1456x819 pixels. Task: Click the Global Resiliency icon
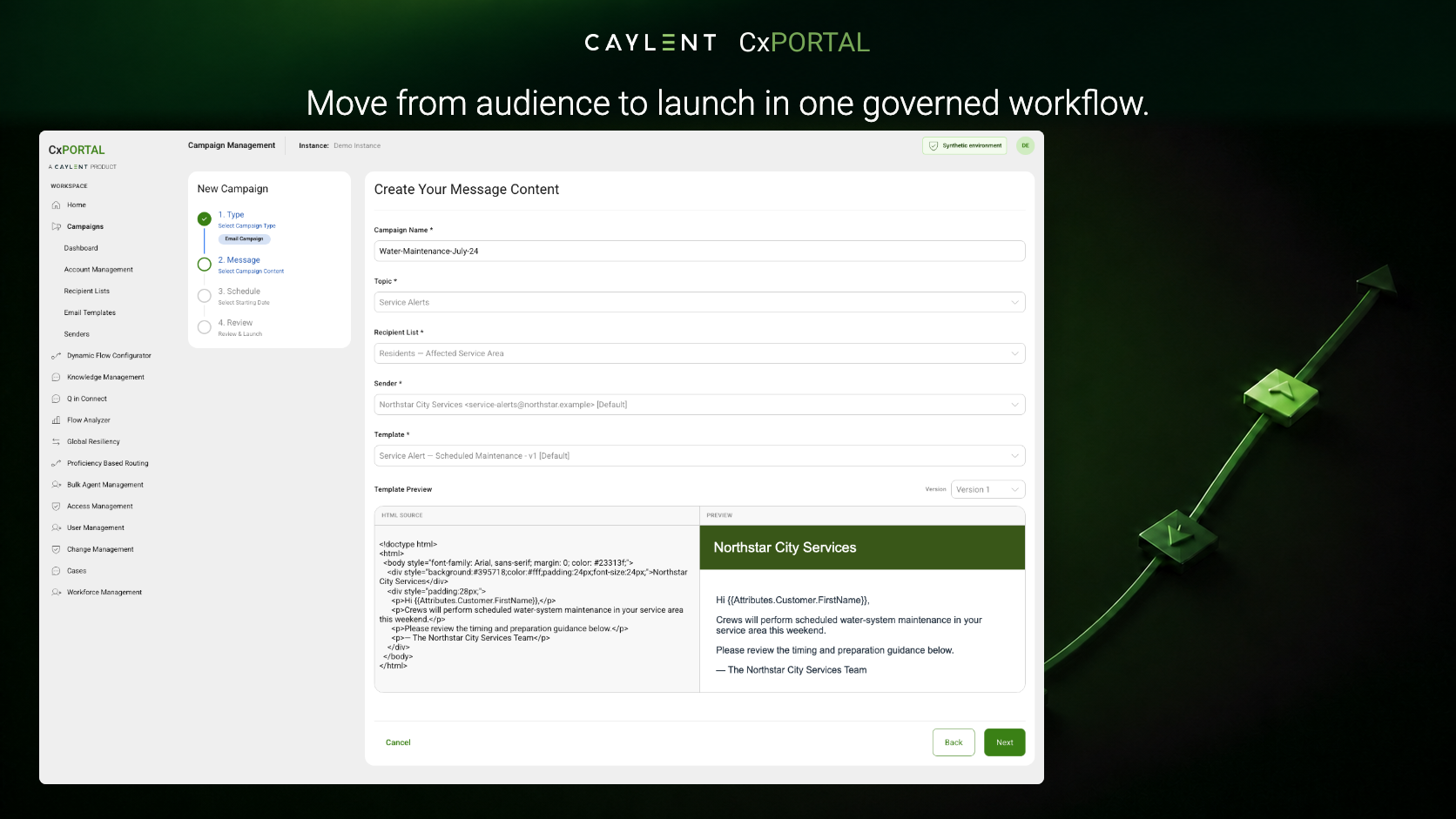tap(56, 442)
